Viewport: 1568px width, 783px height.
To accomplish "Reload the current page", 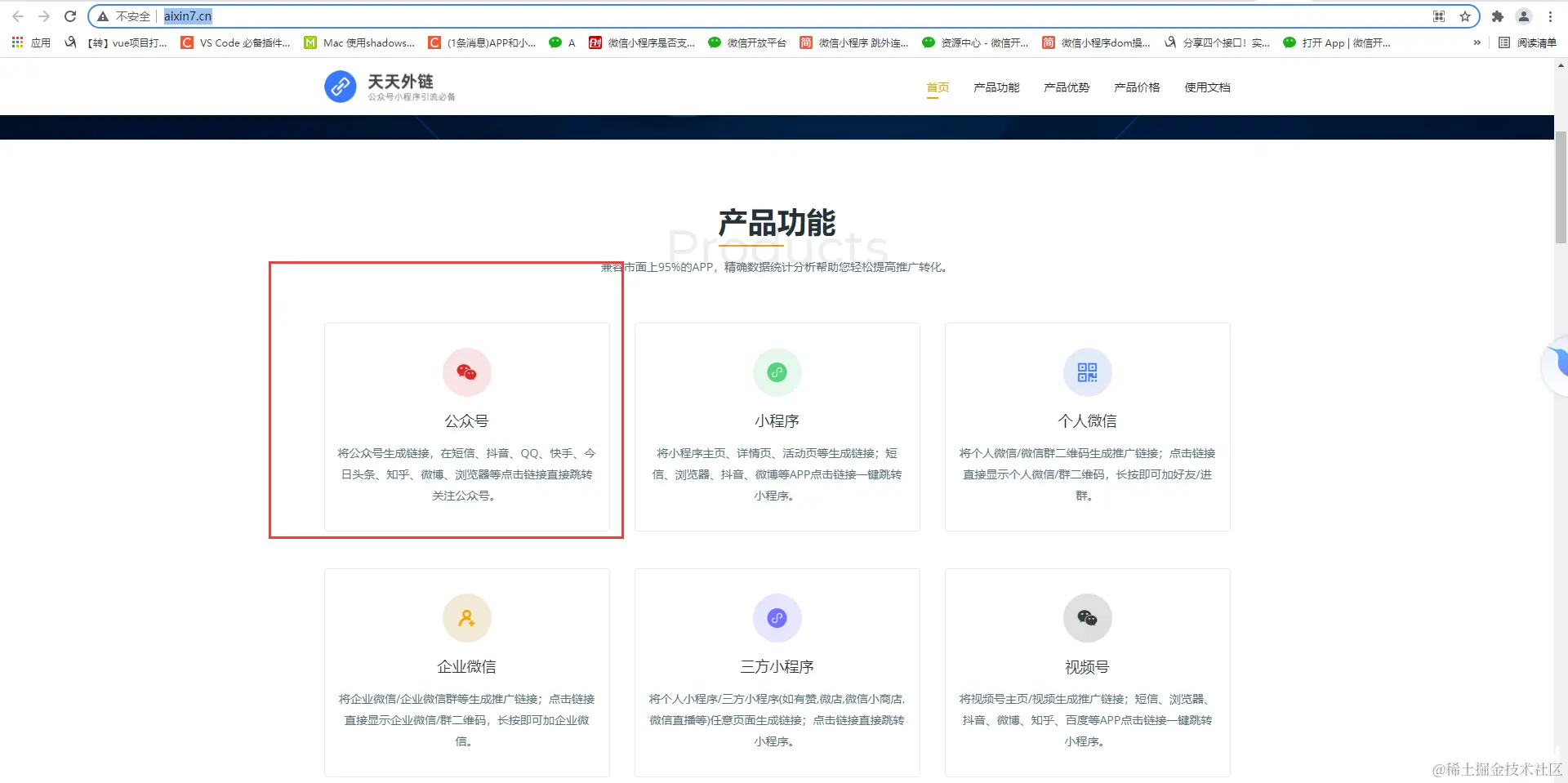I will [70, 16].
